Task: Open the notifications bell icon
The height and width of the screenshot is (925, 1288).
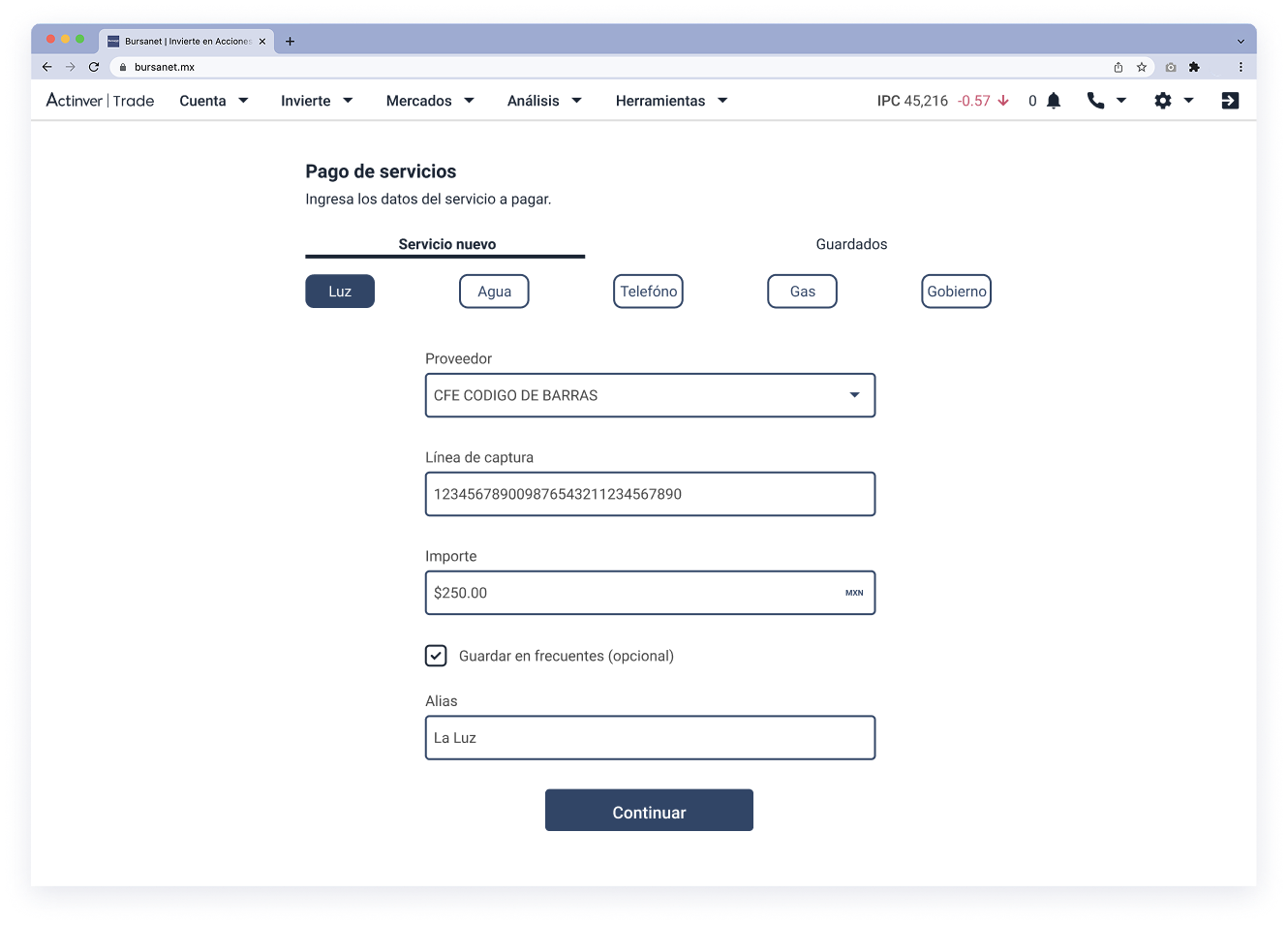Action: click(x=1054, y=100)
